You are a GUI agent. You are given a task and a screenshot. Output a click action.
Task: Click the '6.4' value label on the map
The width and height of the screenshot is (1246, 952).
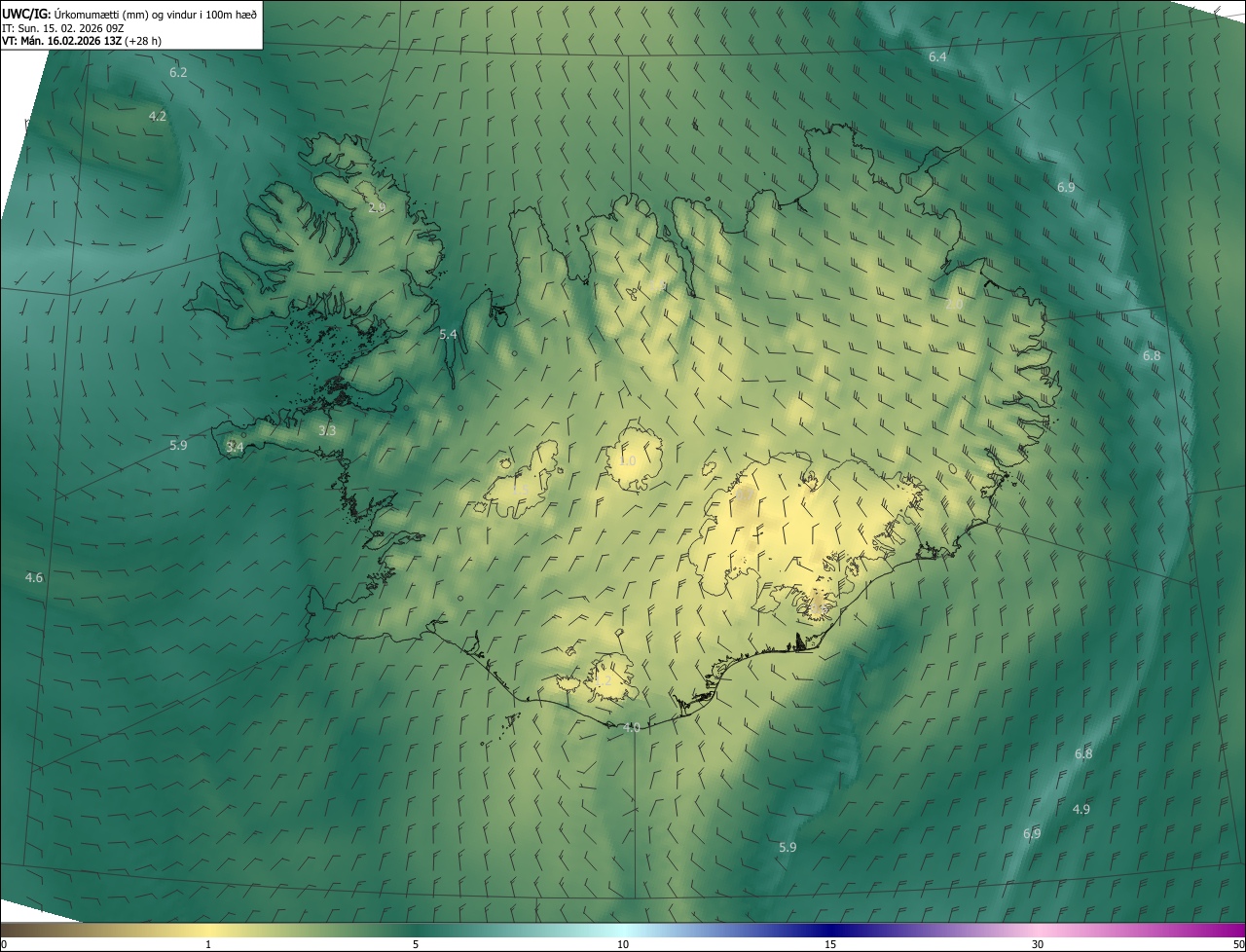937,57
